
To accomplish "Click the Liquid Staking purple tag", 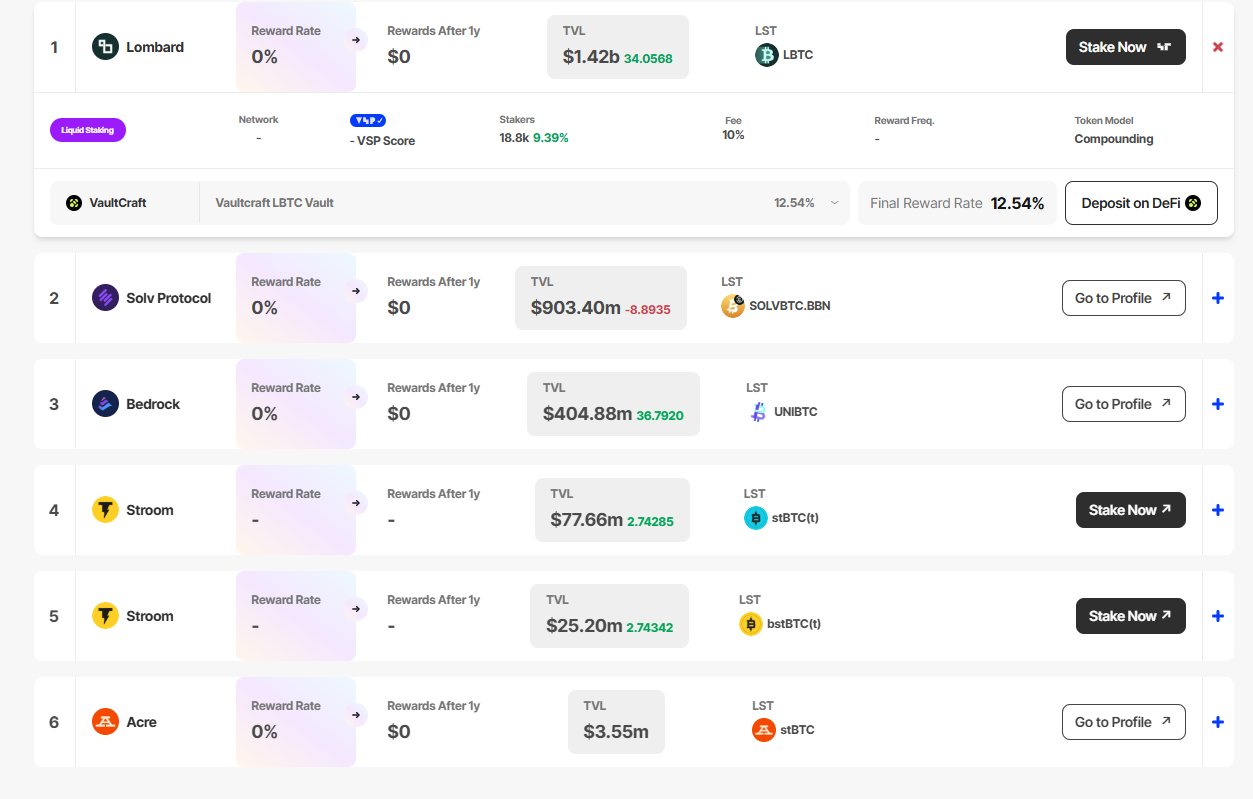I will (88, 130).
